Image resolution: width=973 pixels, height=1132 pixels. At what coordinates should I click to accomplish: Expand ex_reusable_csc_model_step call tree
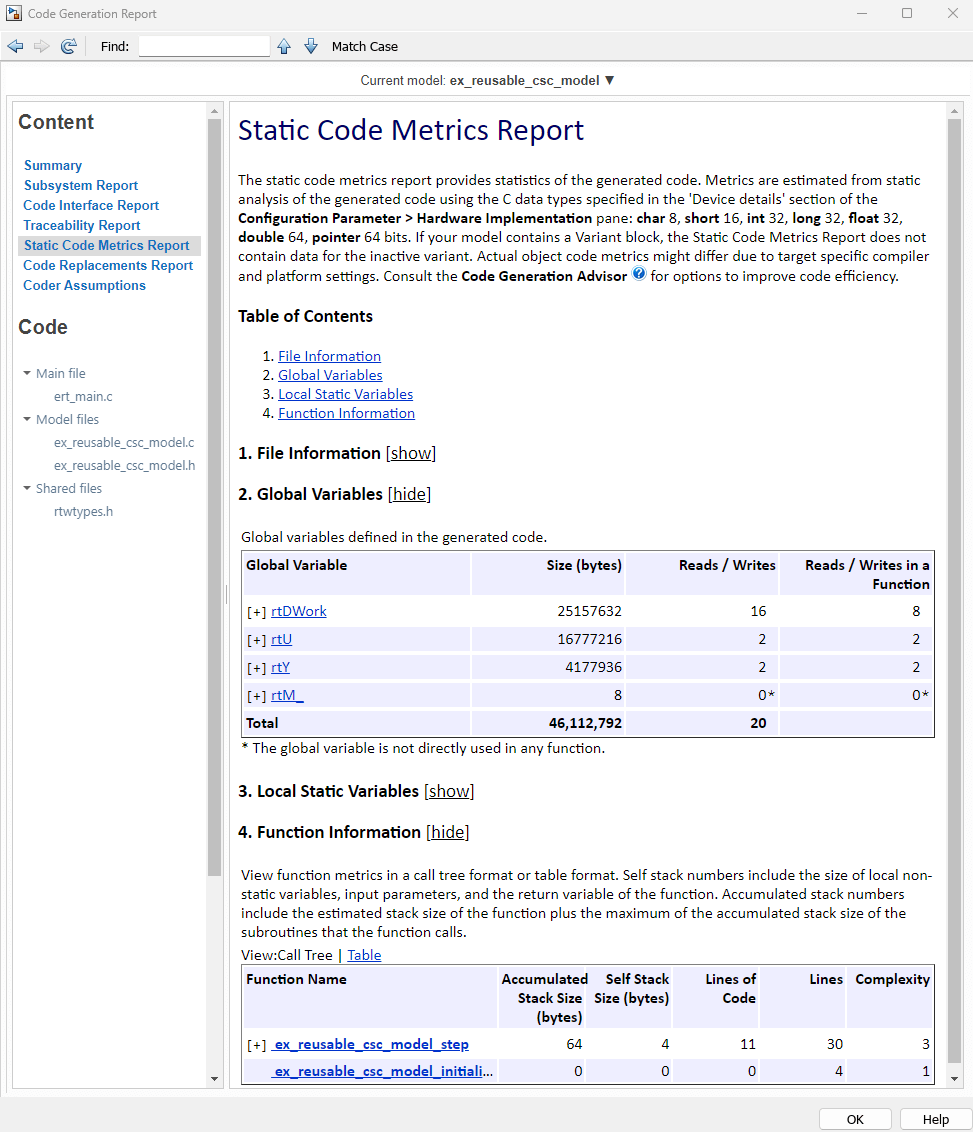257,1045
